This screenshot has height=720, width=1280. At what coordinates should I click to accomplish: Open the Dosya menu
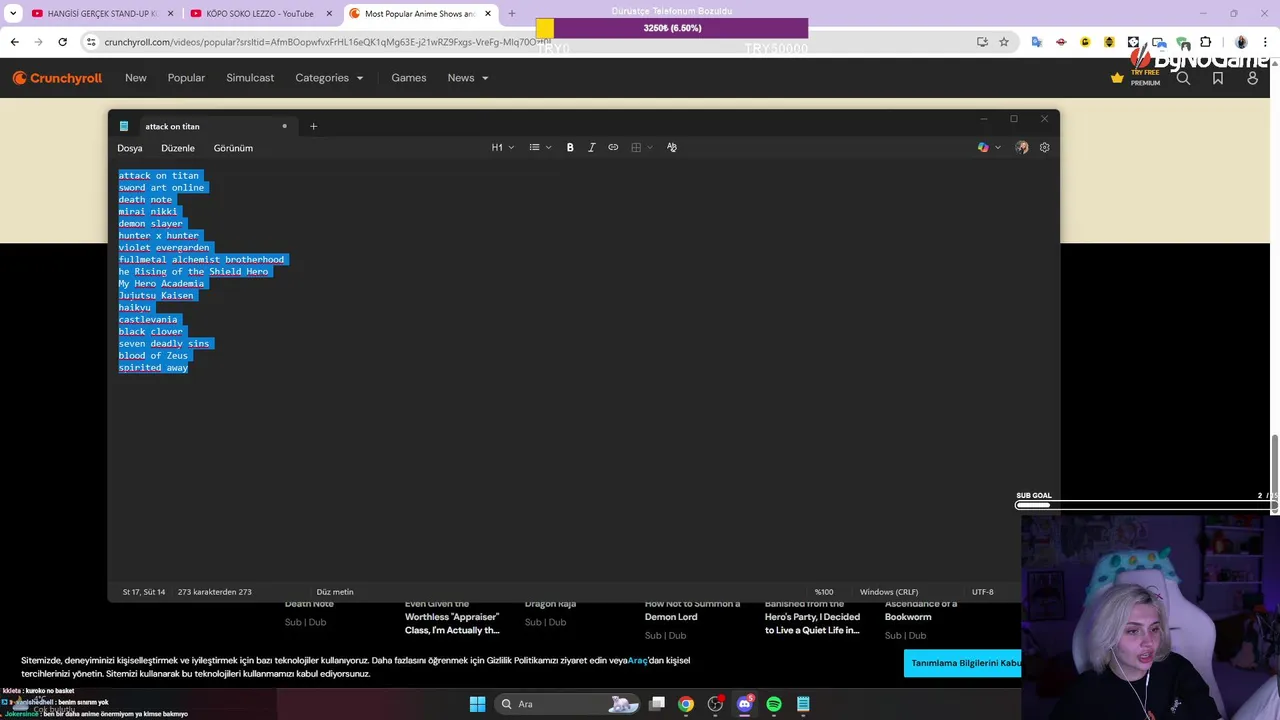point(129,148)
